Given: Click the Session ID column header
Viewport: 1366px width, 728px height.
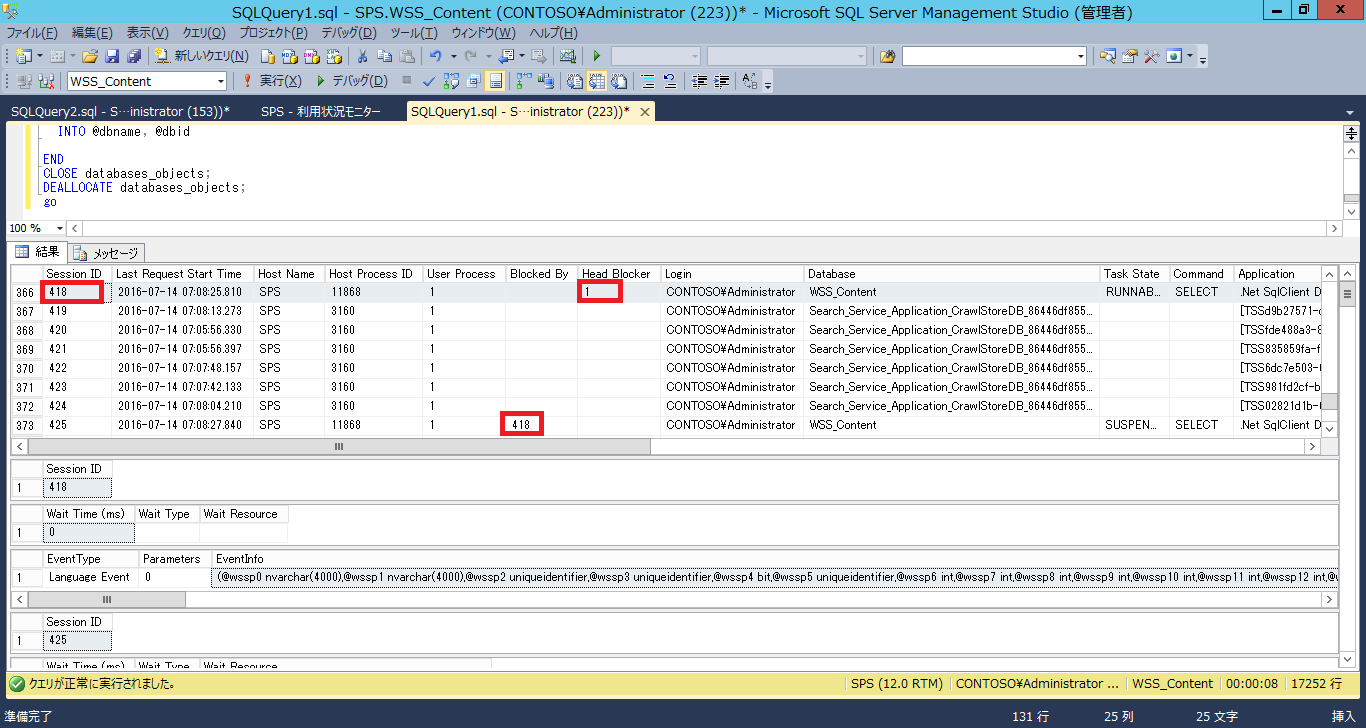Looking at the screenshot, I should pos(75,274).
